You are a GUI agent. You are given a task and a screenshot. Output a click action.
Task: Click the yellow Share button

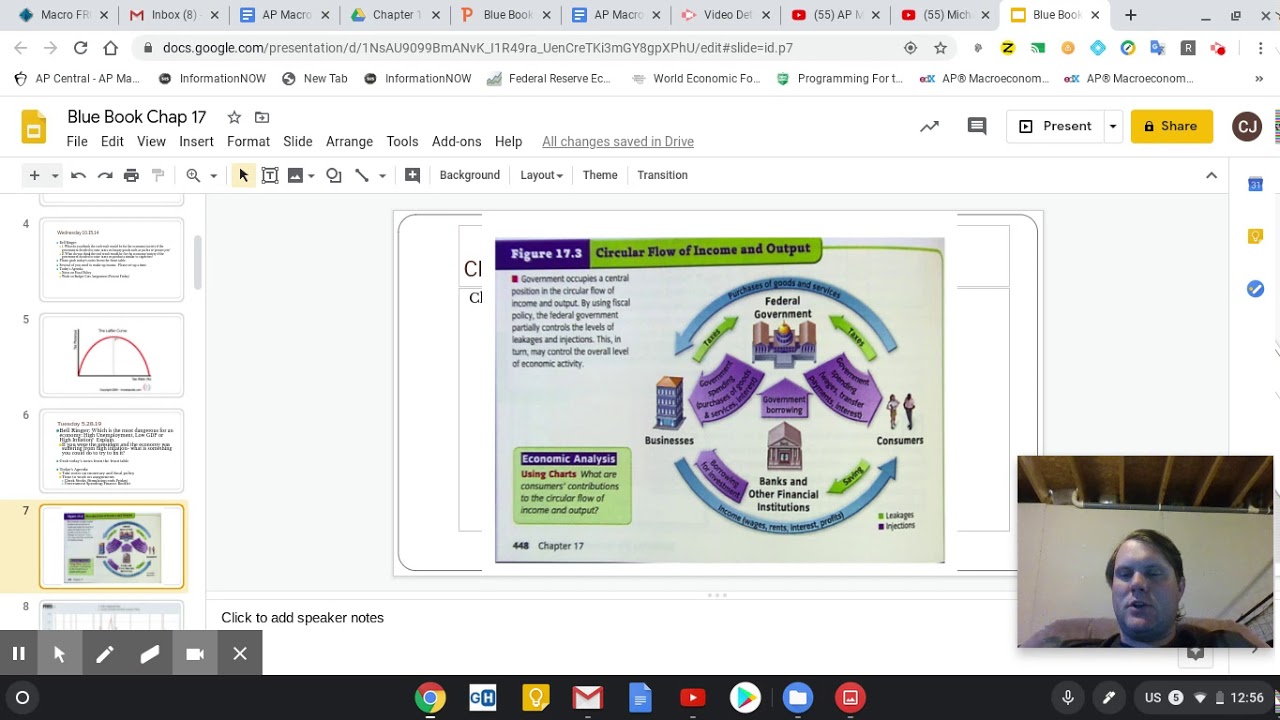tap(1171, 126)
